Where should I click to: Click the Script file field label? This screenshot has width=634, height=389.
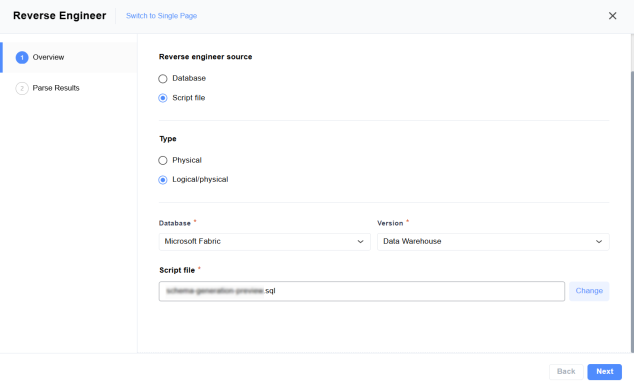177,270
